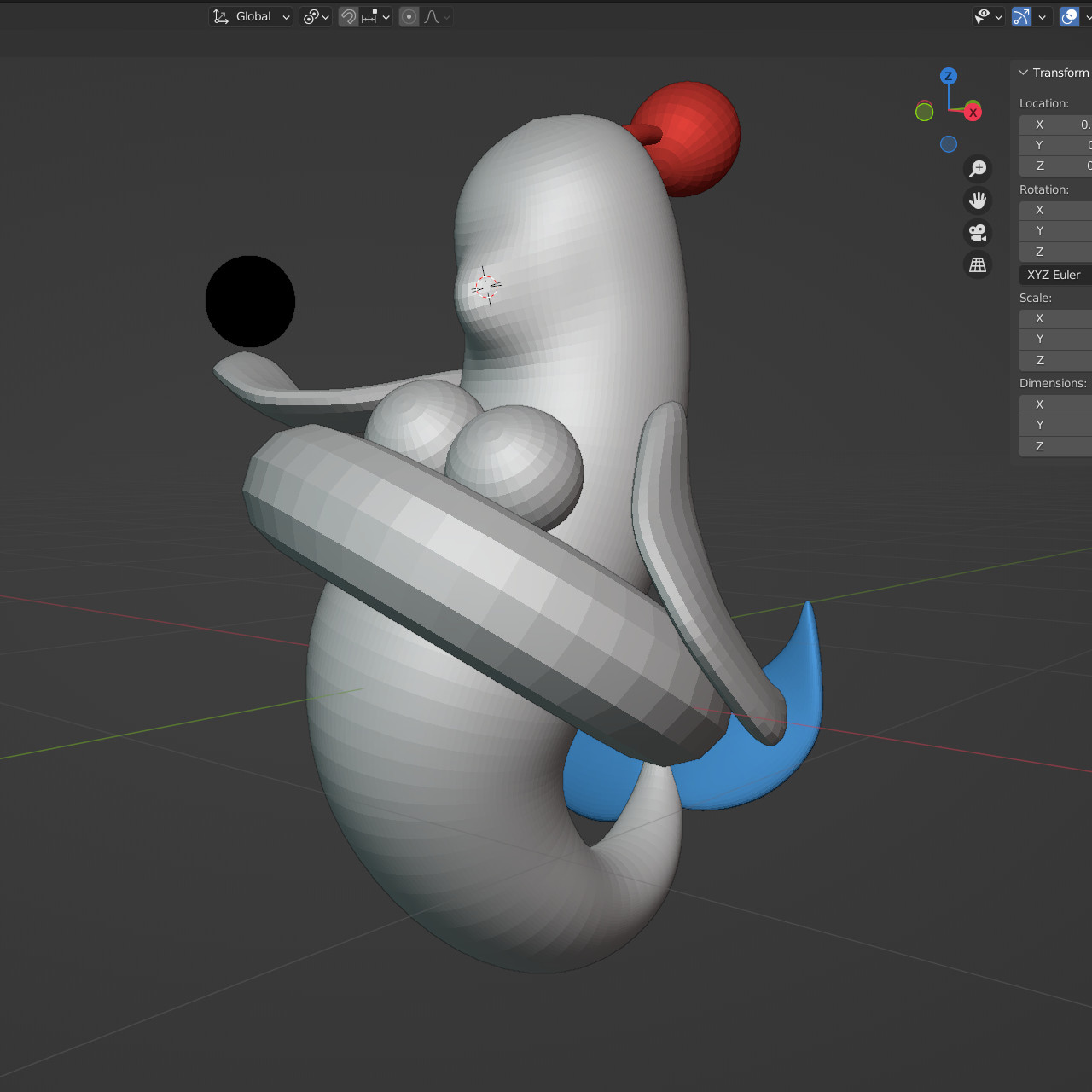Click the negative Z gizmo ball
This screenshot has width=1092, height=1092.
click(948, 144)
